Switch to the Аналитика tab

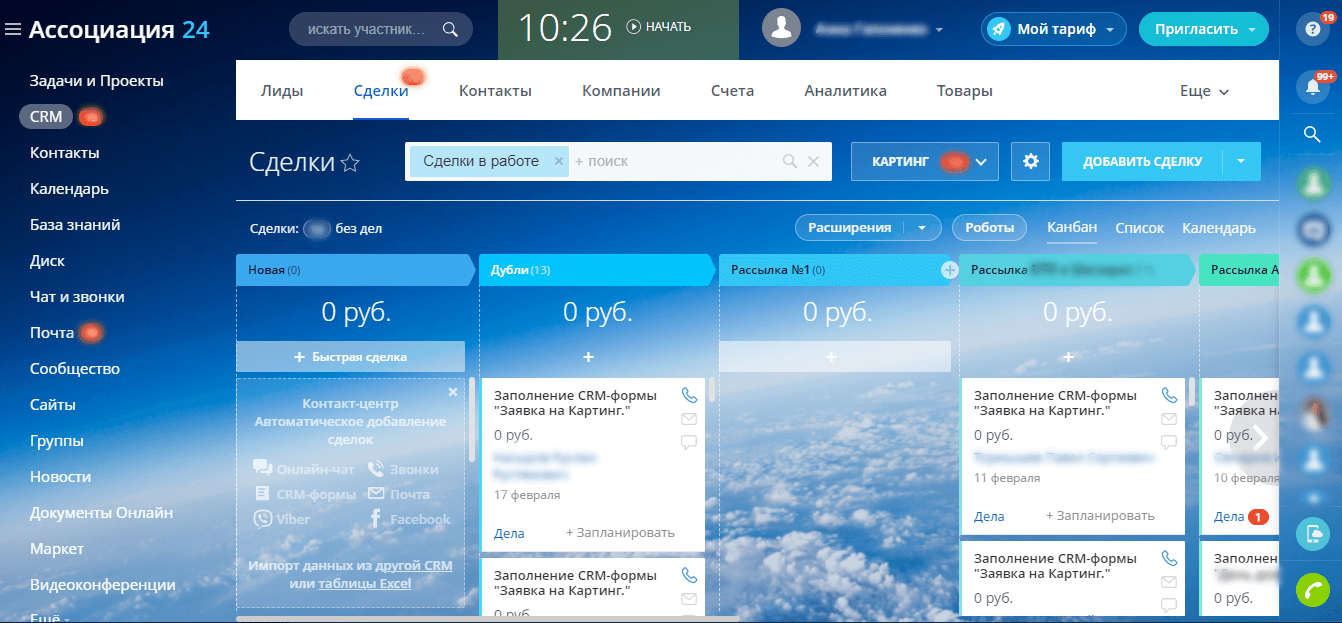click(845, 90)
